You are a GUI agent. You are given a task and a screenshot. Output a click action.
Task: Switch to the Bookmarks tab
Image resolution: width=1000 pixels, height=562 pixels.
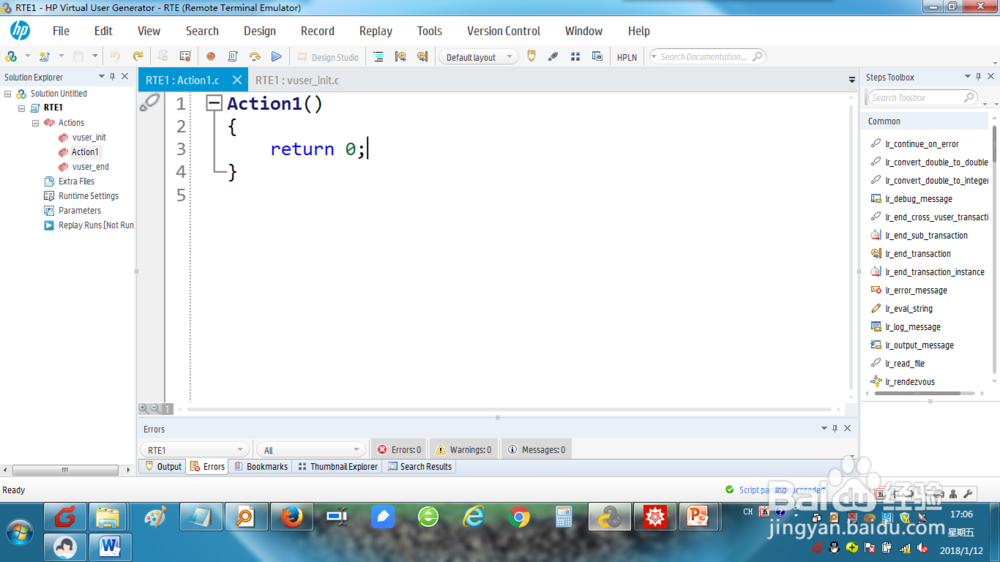coord(261,467)
